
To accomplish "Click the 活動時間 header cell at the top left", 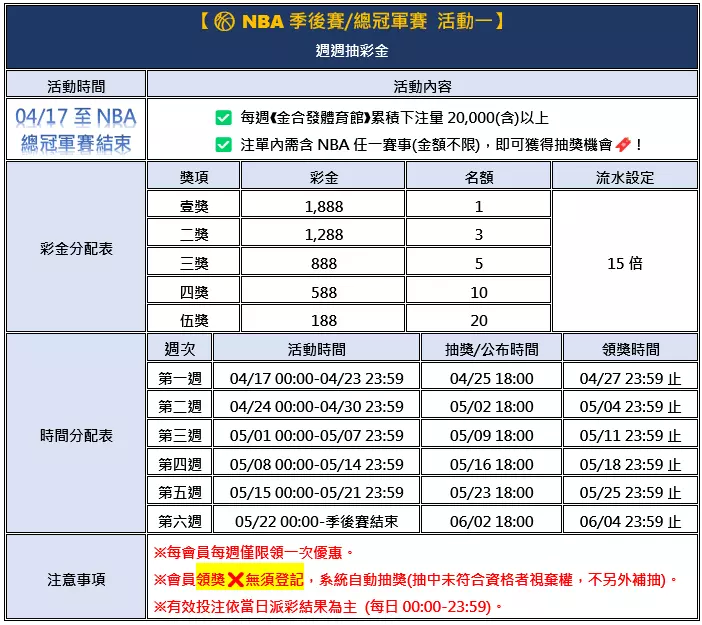I will click(76, 84).
